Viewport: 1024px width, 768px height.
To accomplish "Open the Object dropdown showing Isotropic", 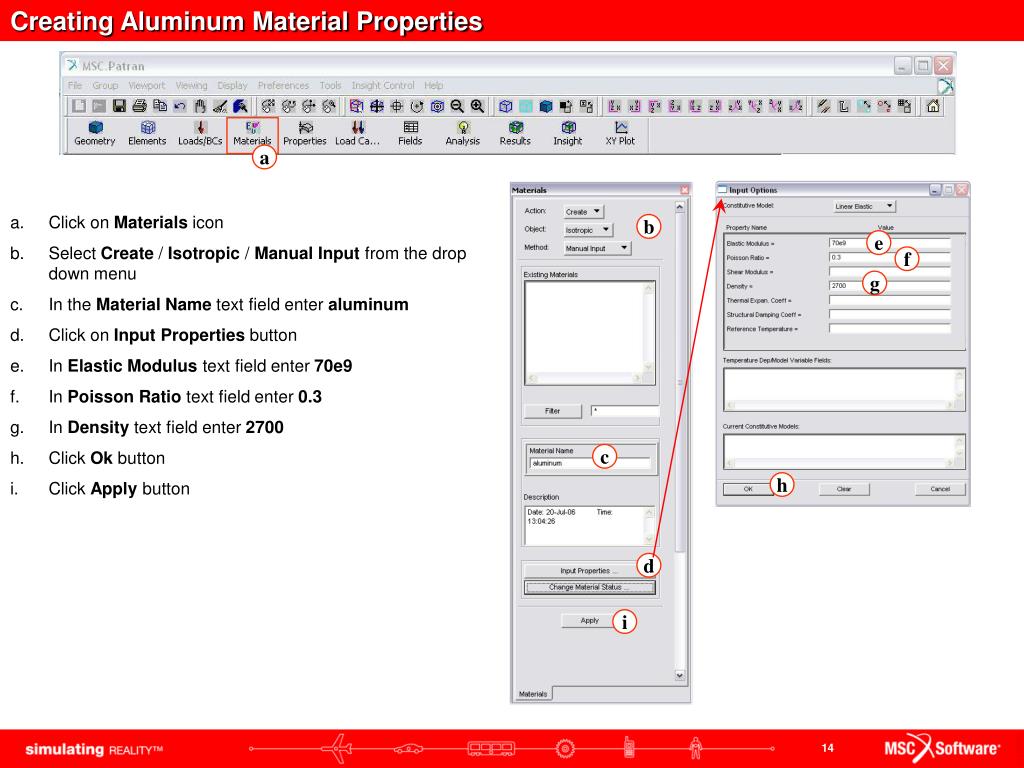I will [x=588, y=230].
